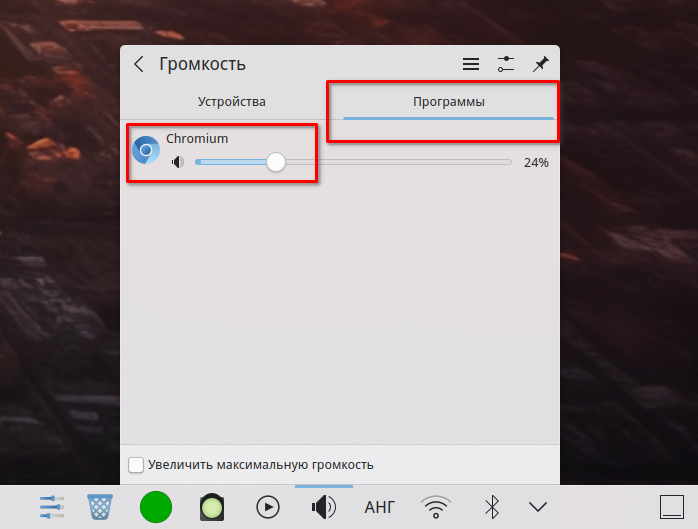
Task: Click the Chromium stream name label
Action: pos(197,139)
